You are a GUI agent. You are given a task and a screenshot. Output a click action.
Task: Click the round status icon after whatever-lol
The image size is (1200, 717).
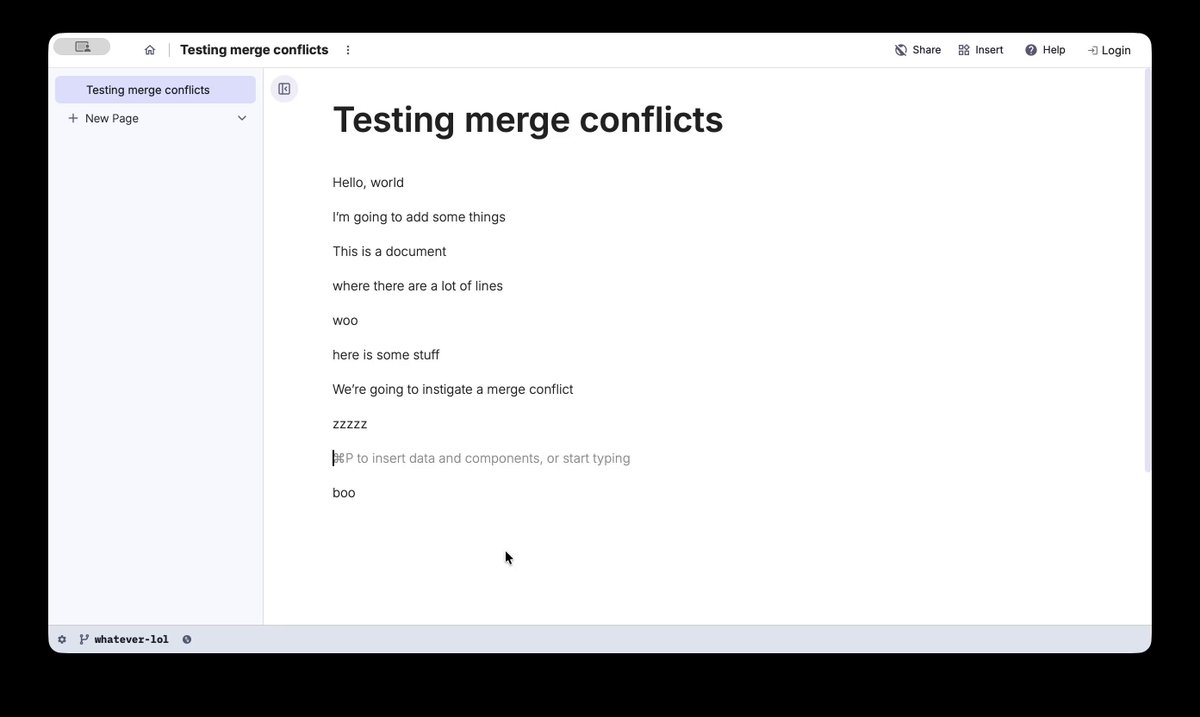[187, 639]
